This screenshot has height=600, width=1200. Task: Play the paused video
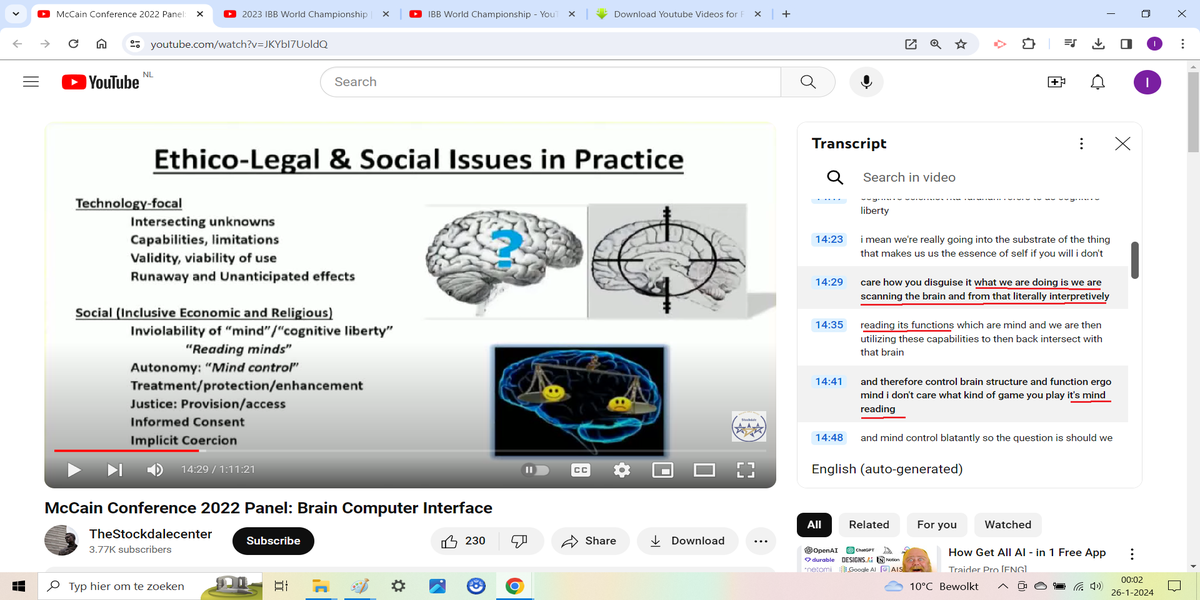[74, 470]
